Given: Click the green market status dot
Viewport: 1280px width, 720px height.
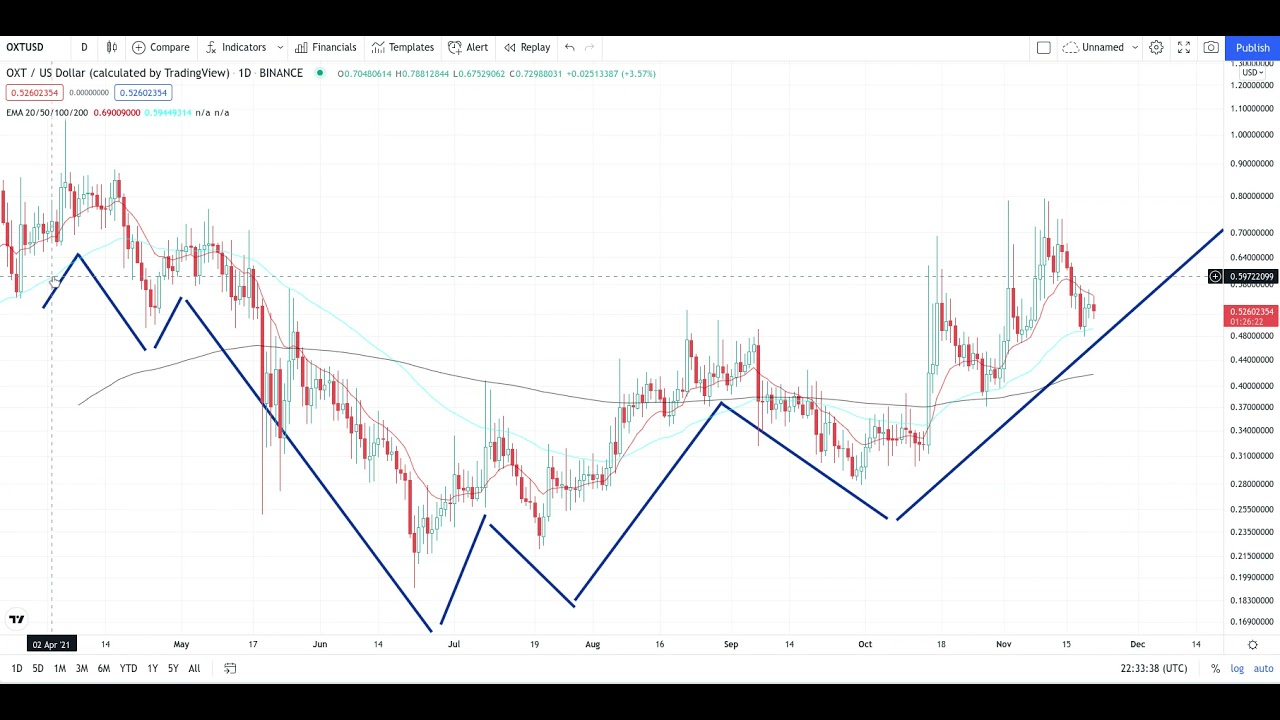Looking at the screenshot, I should 320,73.
